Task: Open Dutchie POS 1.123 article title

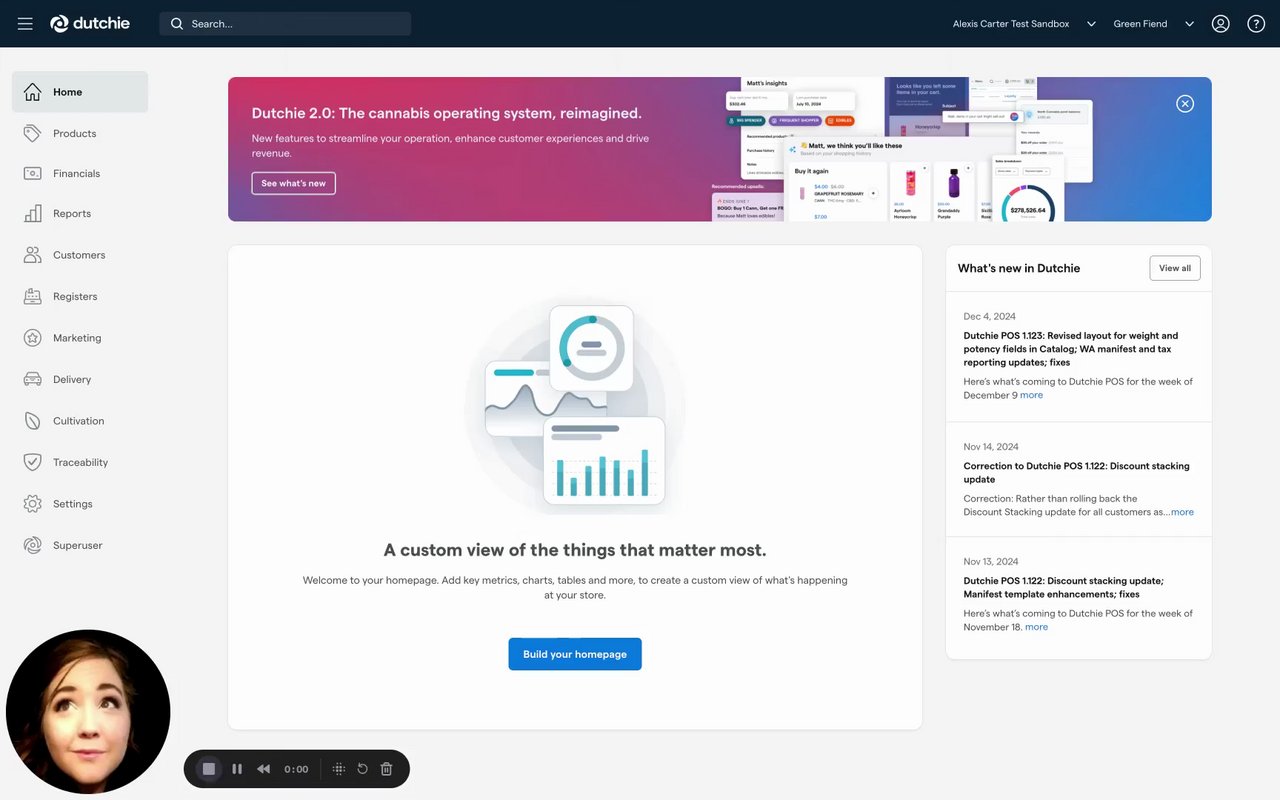Action: click(x=1071, y=349)
